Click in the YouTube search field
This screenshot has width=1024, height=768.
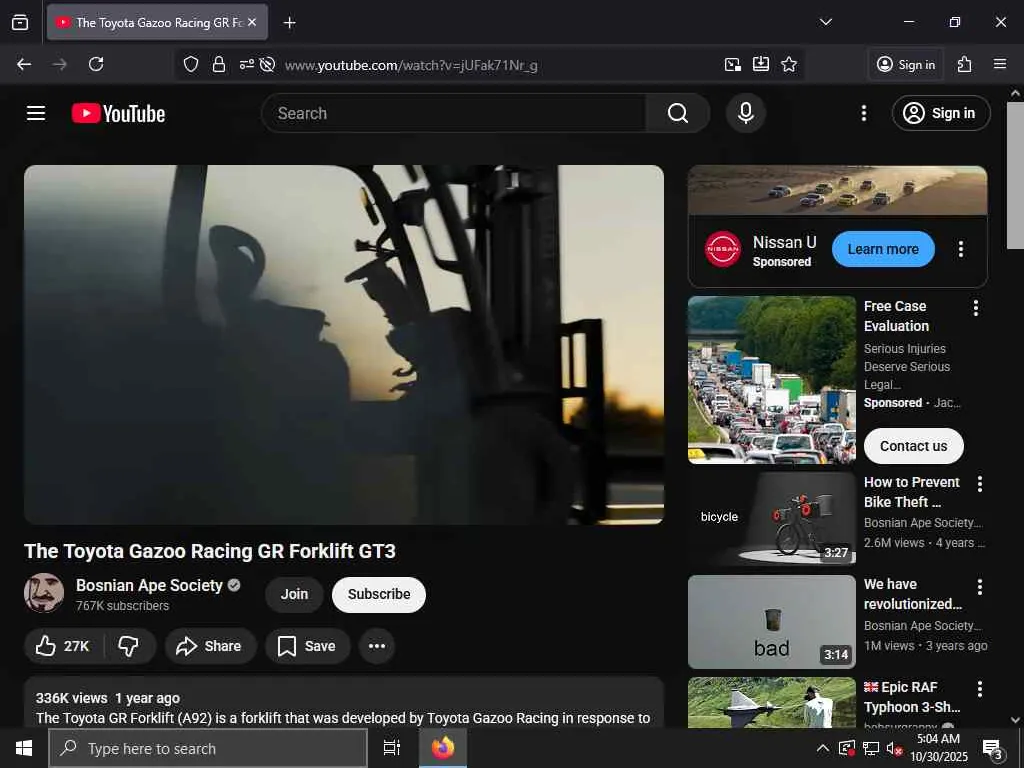[x=454, y=113]
